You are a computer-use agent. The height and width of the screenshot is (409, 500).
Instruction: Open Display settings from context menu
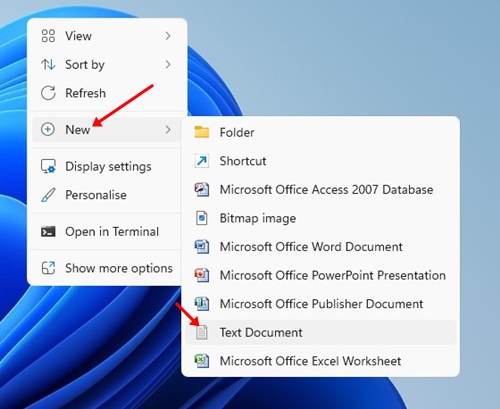pyautogui.click(x=107, y=166)
